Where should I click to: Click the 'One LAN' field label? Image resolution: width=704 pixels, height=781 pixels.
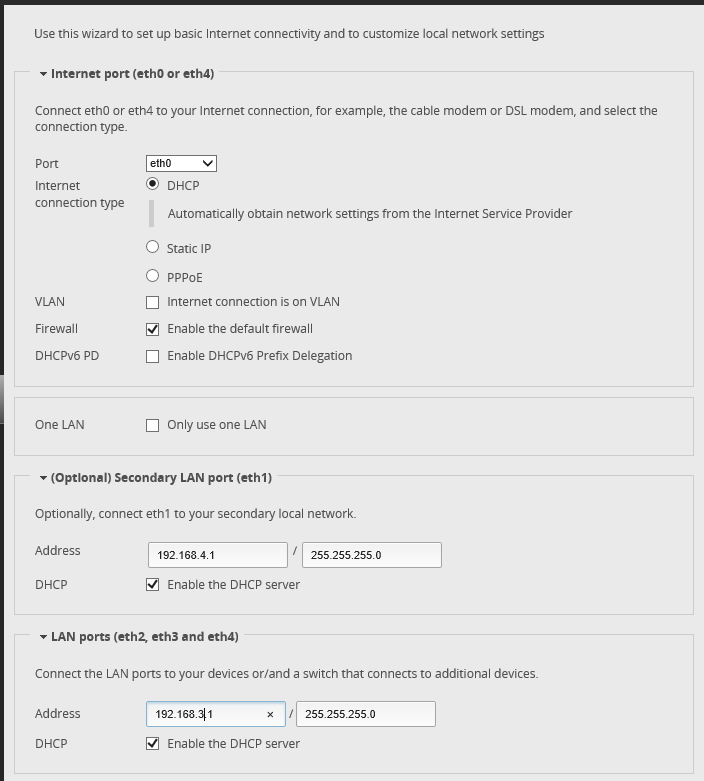click(60, 425)
